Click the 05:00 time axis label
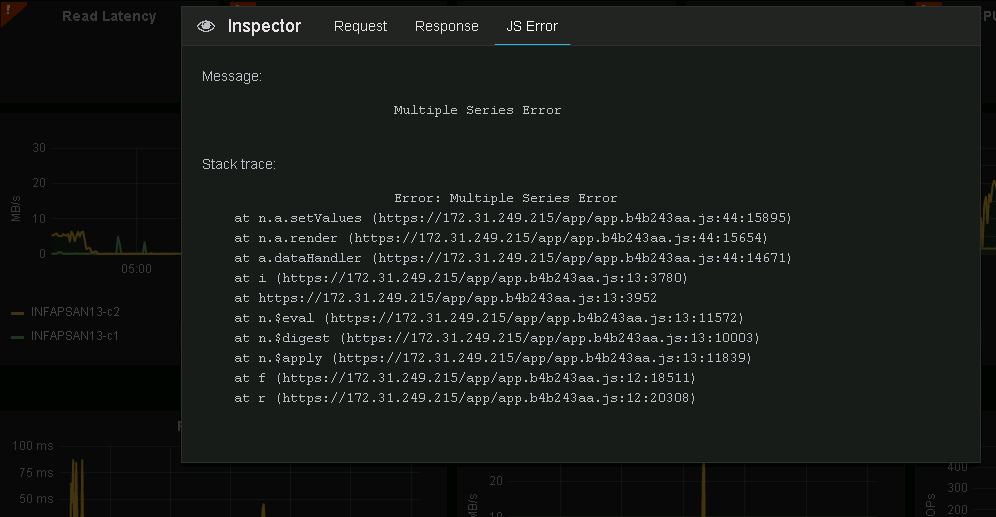Screen dimensions: 996x517 pyautogui.click(x=136, y=269)
